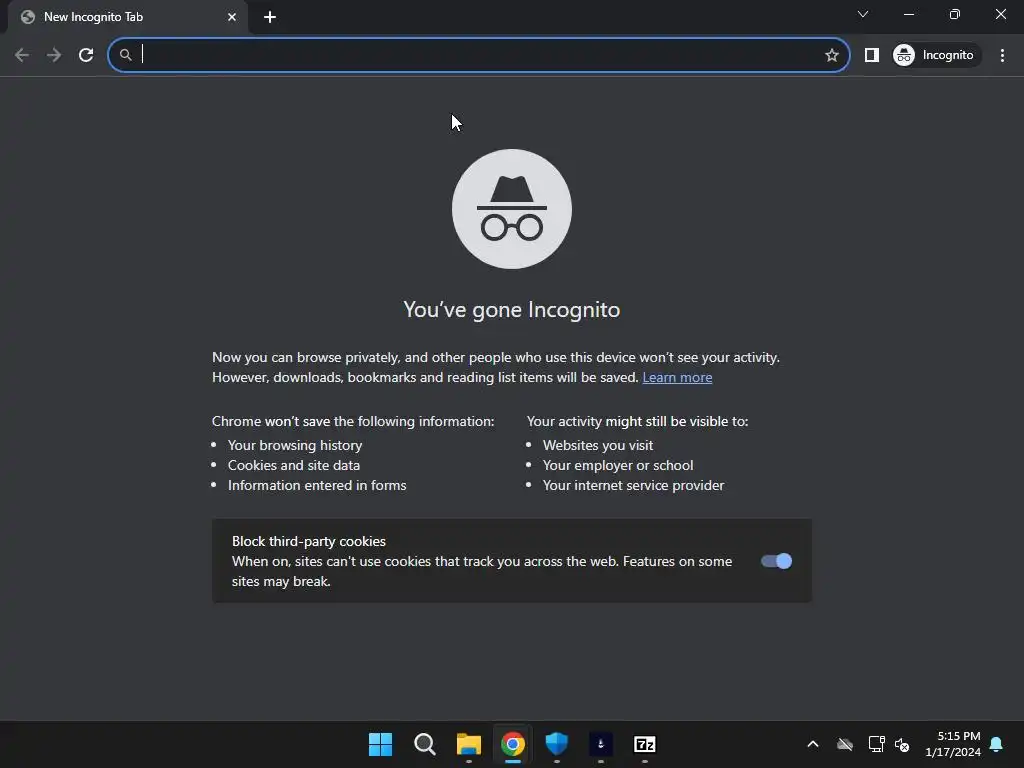Viewport: 1024px width, 768px height.
Task: Click the OneDrive cloud tray icon
Action: coord(844,744)
